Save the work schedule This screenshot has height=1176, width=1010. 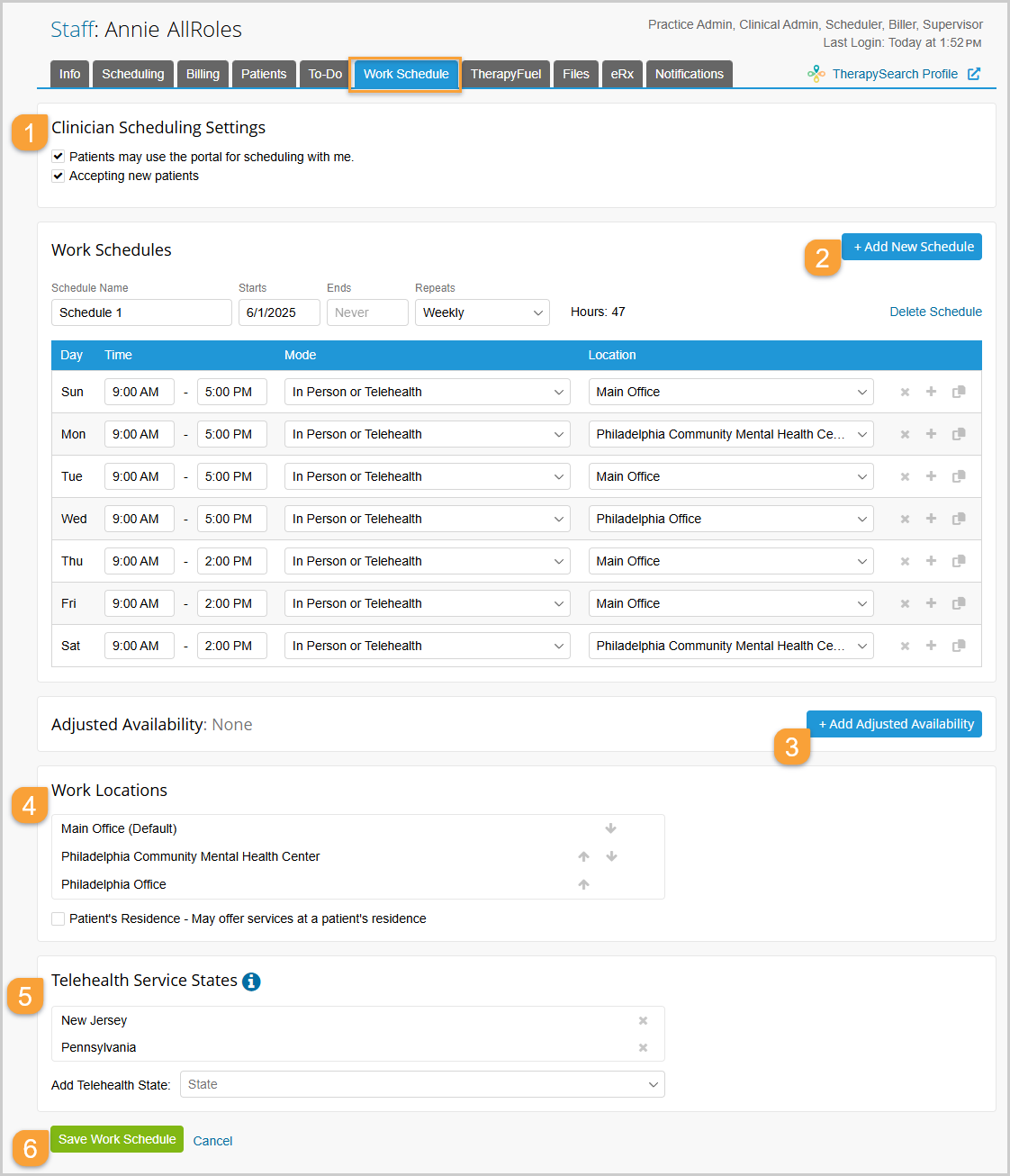click(117, 1139)
